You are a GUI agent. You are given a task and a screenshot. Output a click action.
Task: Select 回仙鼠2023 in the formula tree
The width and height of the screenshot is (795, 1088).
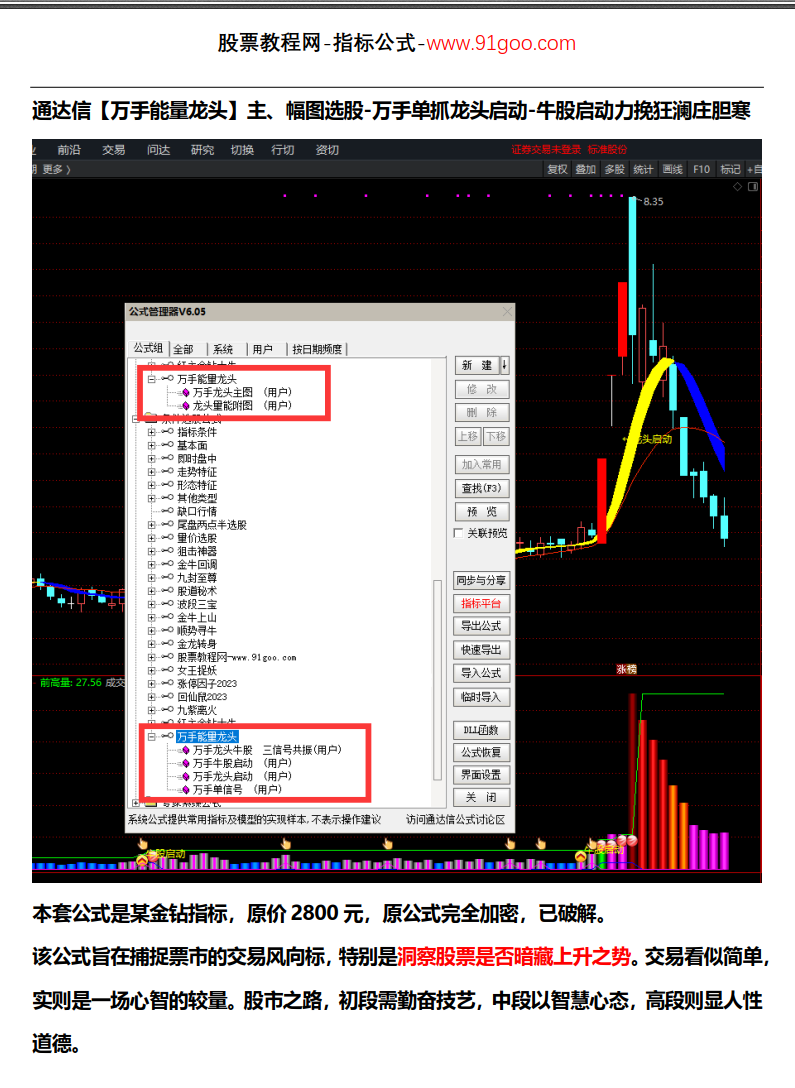coord(202,697)
